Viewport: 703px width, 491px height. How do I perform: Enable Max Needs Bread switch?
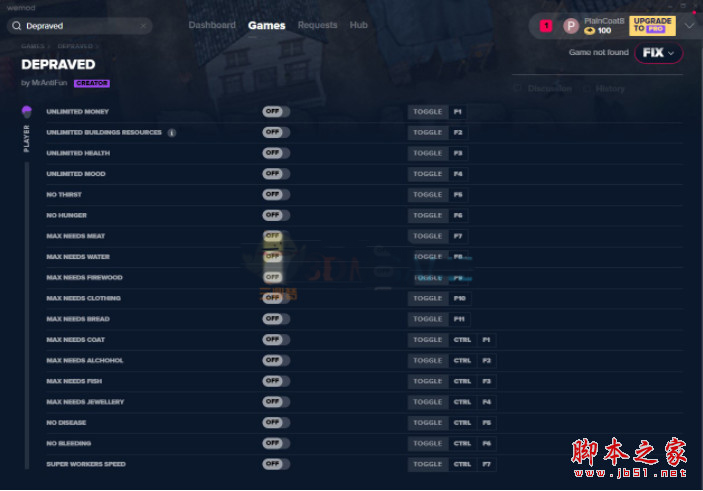point(276,319)
